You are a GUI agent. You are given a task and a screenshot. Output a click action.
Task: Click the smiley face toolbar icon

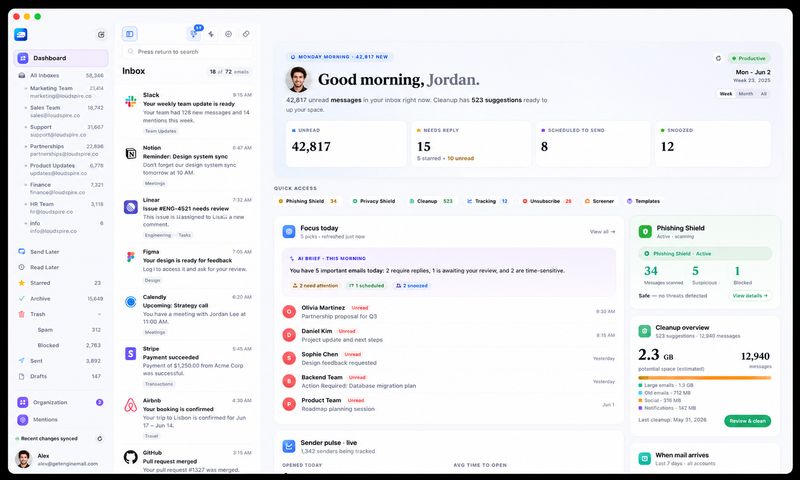tap(229, 34)
